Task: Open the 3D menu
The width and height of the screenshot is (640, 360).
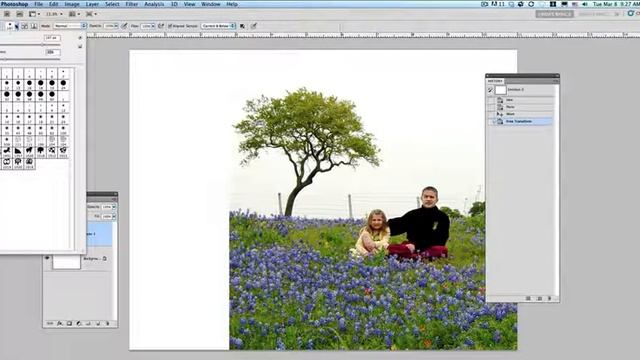Action: pos(174,4)
